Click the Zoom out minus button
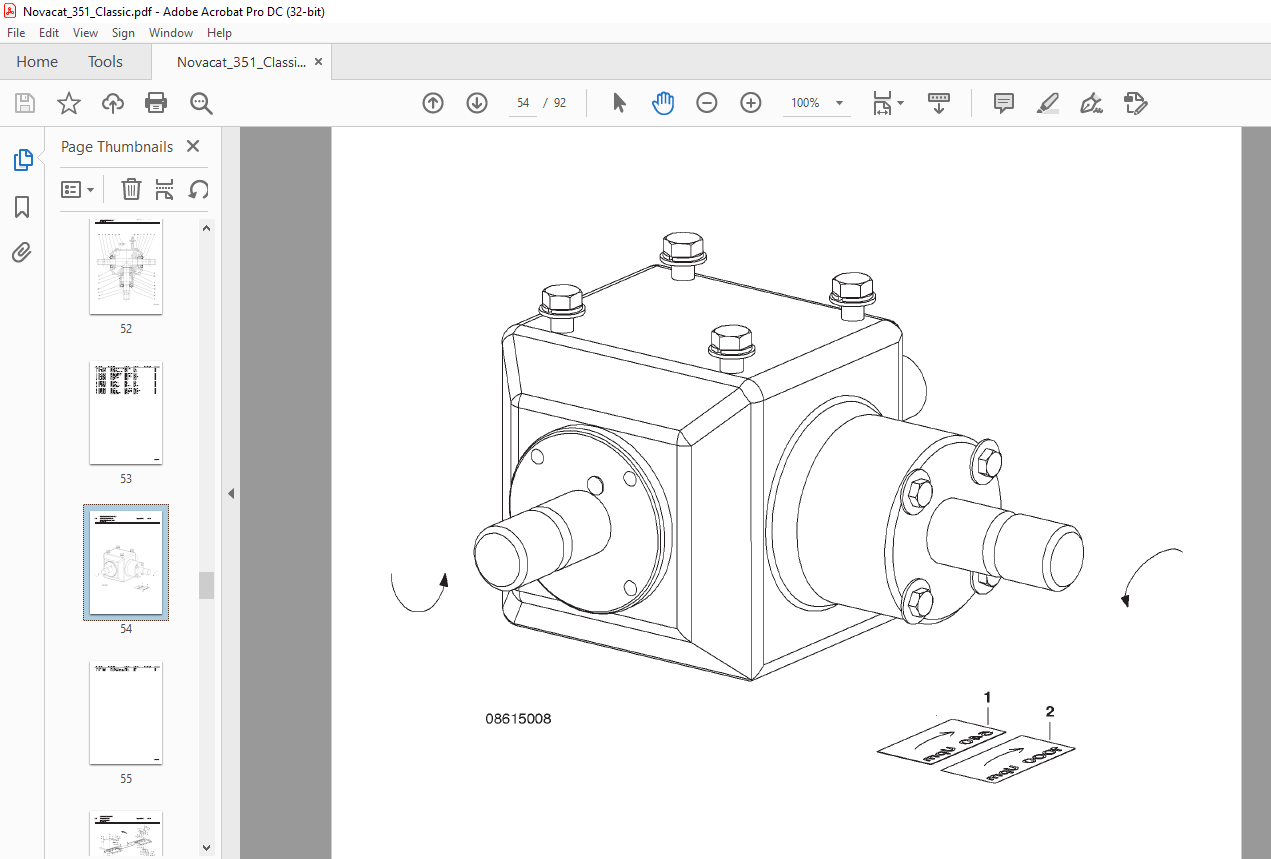The height and width of the screenshot is (859, 1271). [707, 103]
